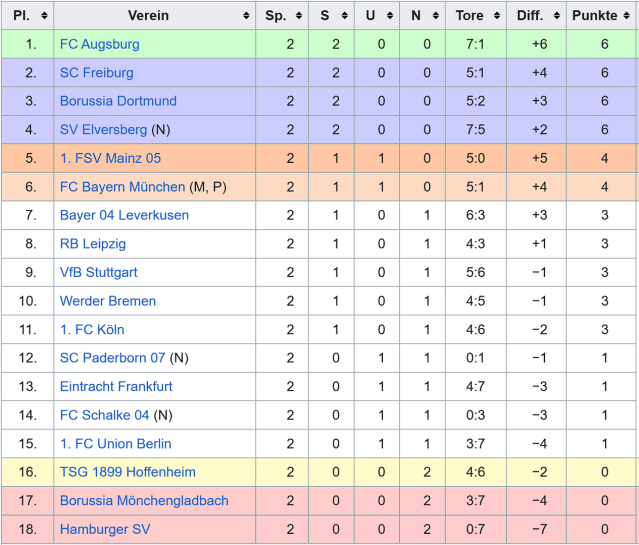Open the VfB Stuttgart link

99,272
